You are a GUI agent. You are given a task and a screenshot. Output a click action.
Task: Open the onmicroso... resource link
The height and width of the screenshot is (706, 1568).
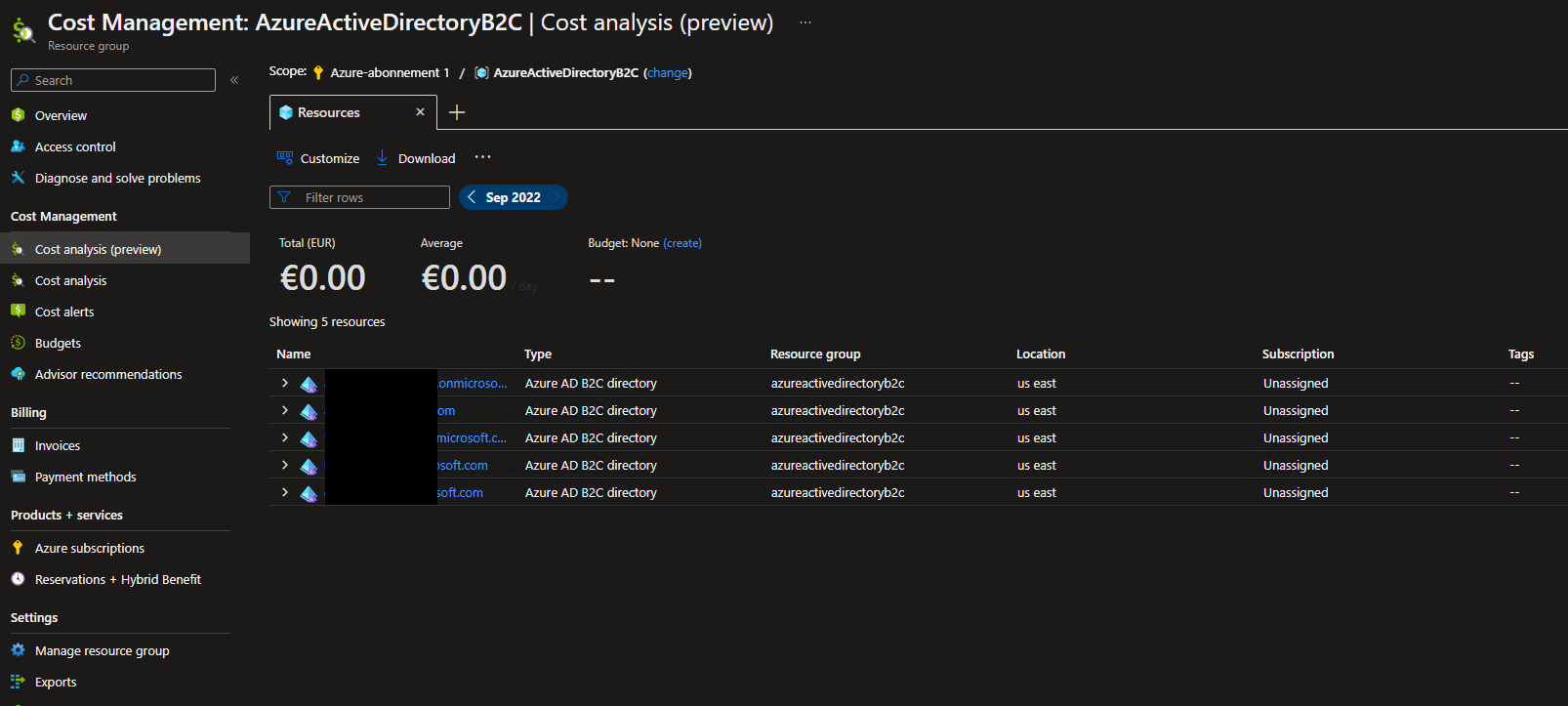[473, 383]
